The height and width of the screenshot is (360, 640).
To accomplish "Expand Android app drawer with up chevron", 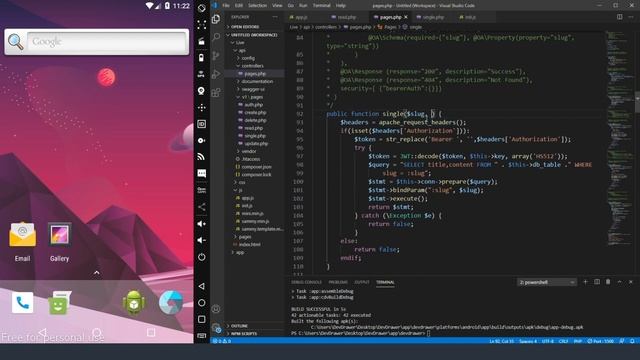I will point(97,273).
